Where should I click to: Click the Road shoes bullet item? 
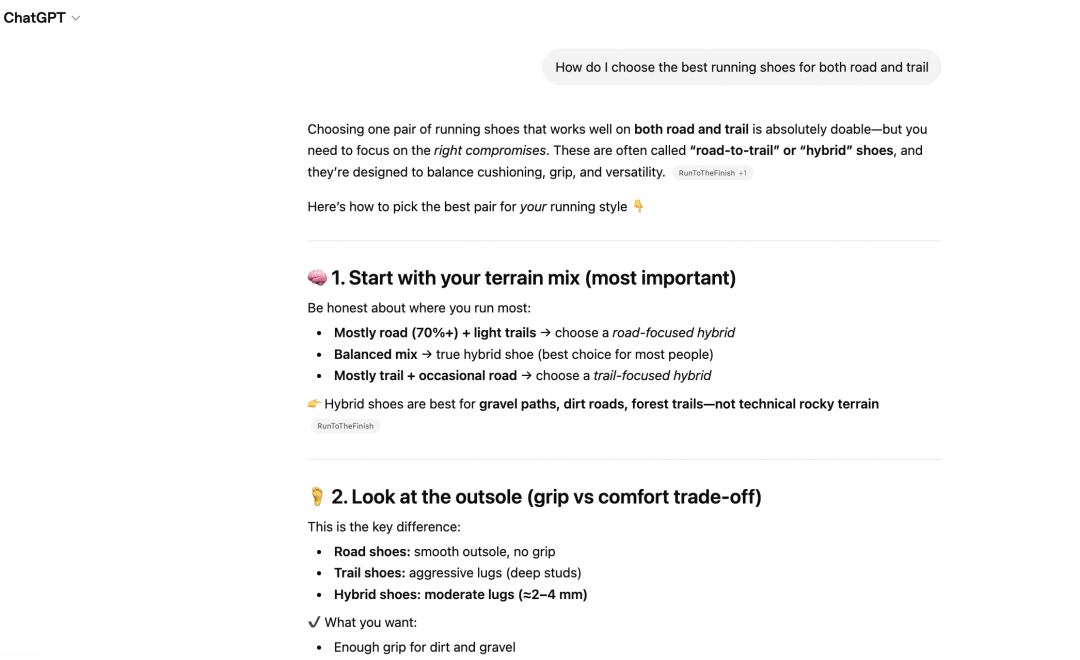pyautogui.click(x=444, y=551)
